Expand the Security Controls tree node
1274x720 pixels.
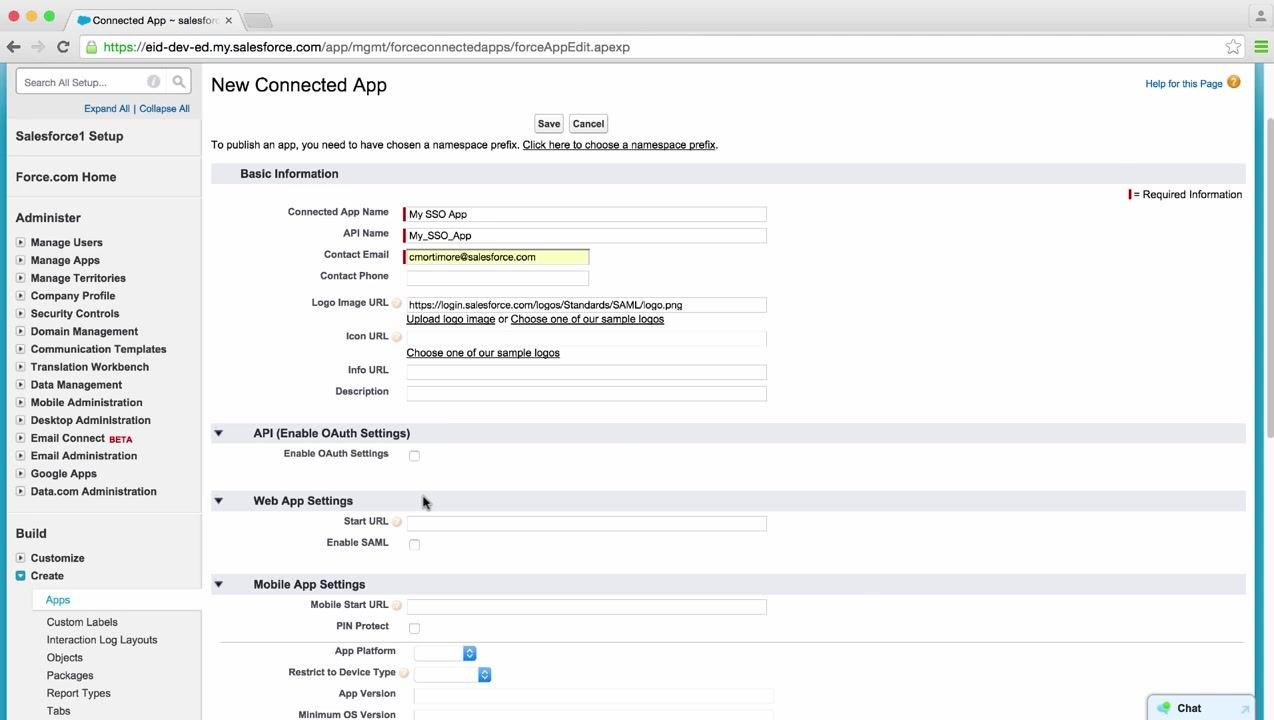(20, 313)
